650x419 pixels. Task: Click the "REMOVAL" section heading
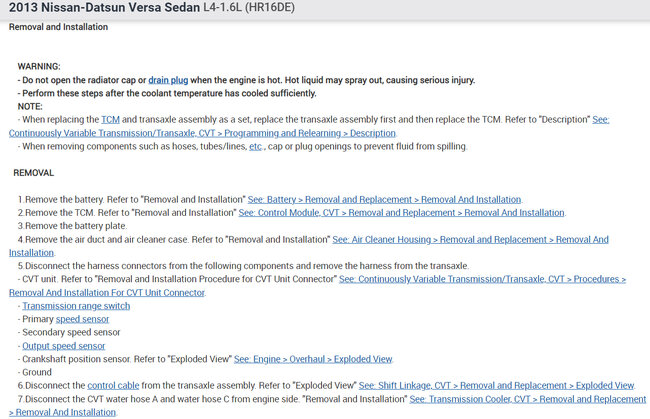[34, 173]
